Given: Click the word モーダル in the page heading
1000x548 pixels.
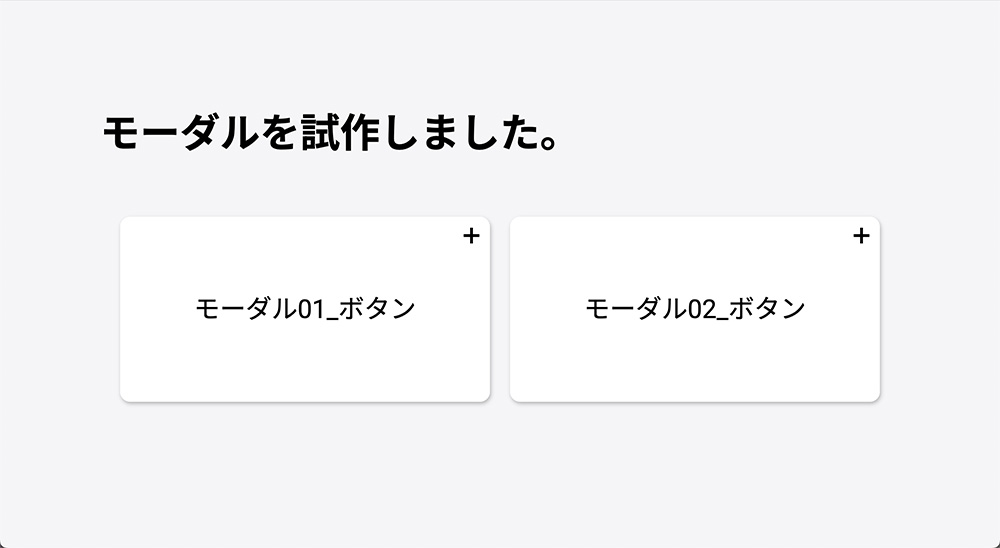Looking at the screenshot, I should (x=174, y=135).
